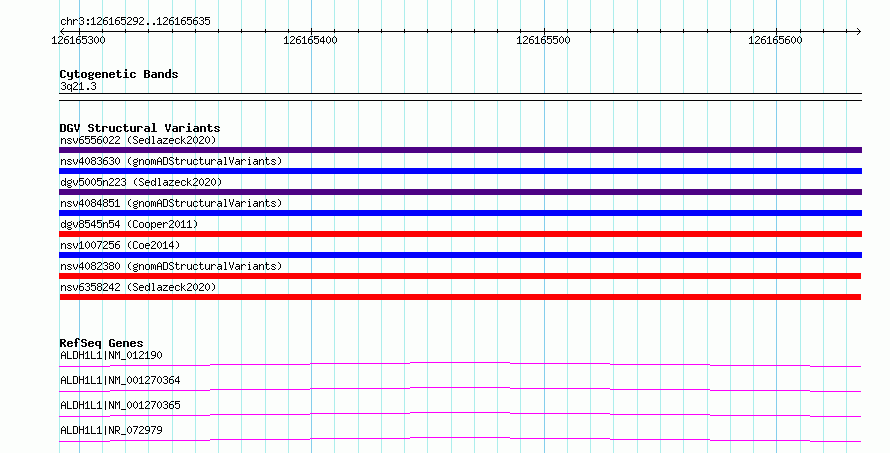The image size is (890, 453).
Task: Click the magenta line of ALDH1L1|NM_001270365
Action: (x=460, y=414)
